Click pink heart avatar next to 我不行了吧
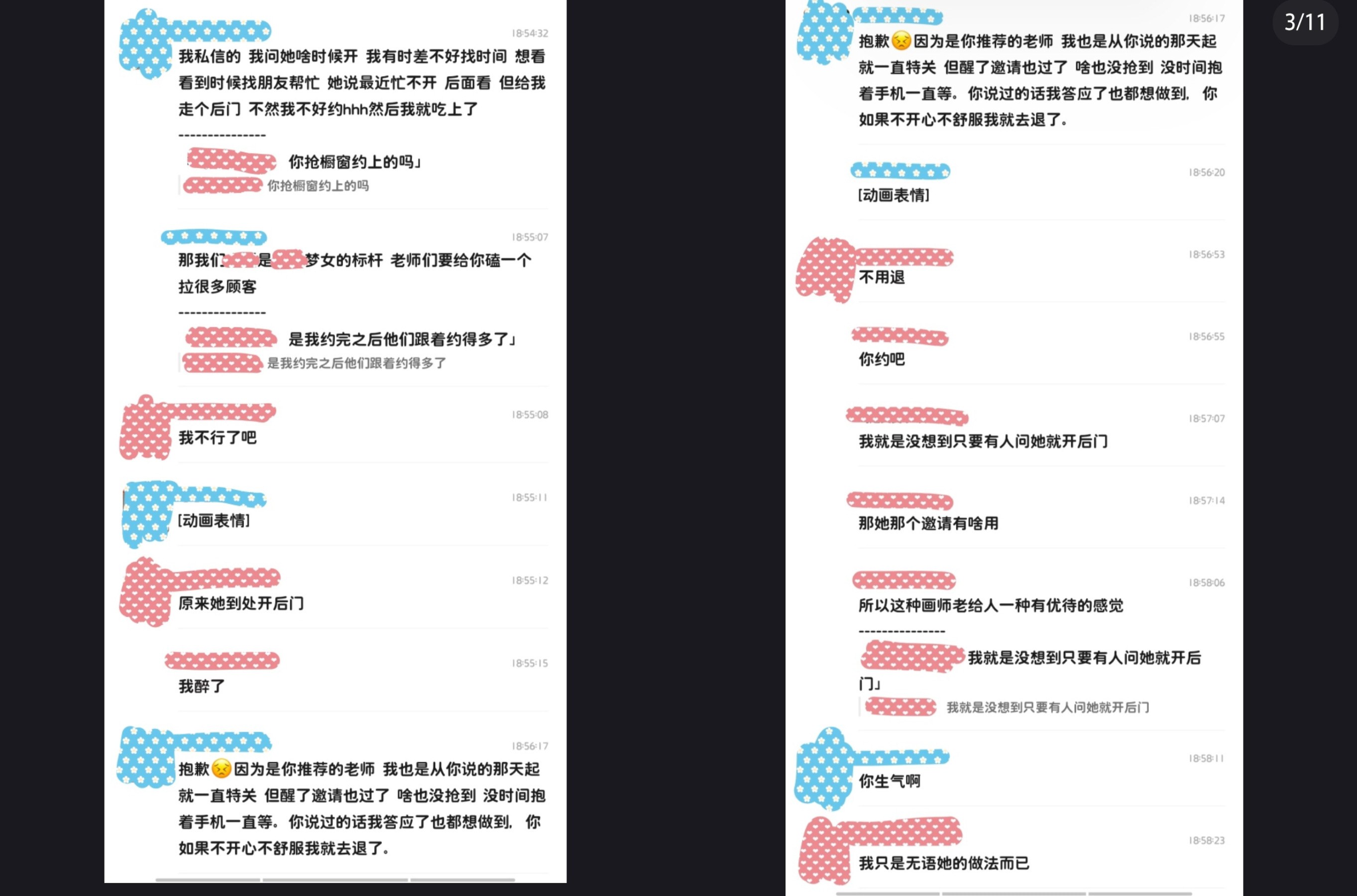The height and width of the screenshot is (896, 1357). (146, 428)
